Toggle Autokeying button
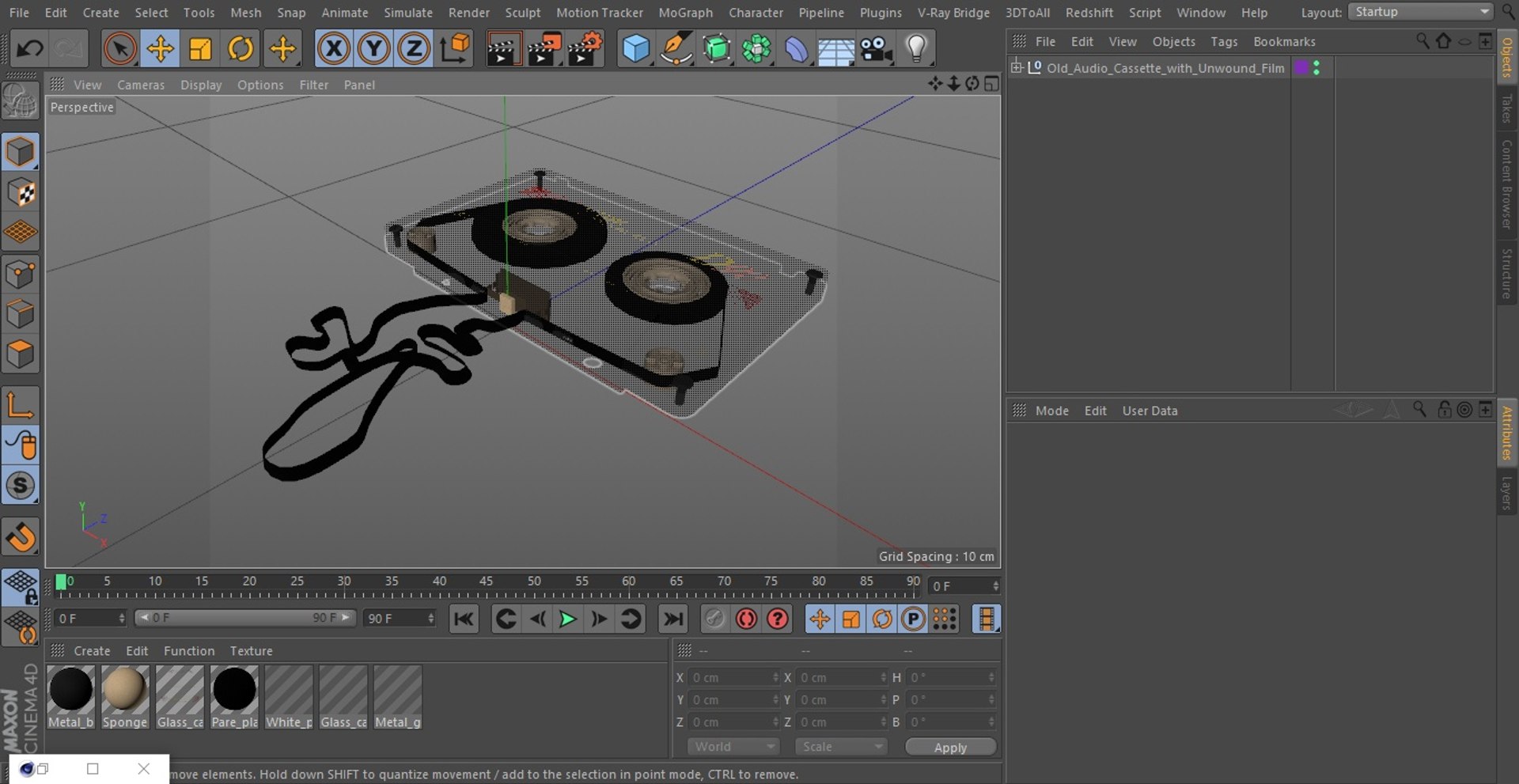Screen dimensions: 1519x784 click(746, 619)
